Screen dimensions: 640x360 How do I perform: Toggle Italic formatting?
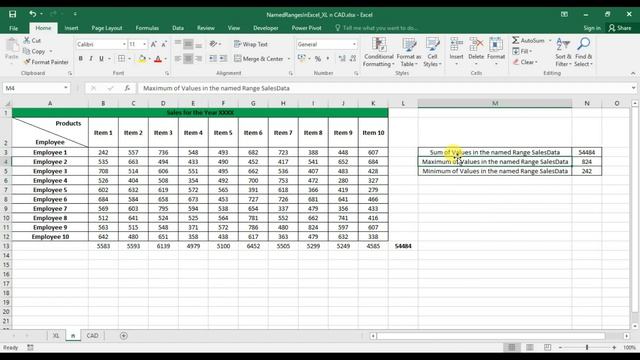pyautogui.click(x=91, y=59)
